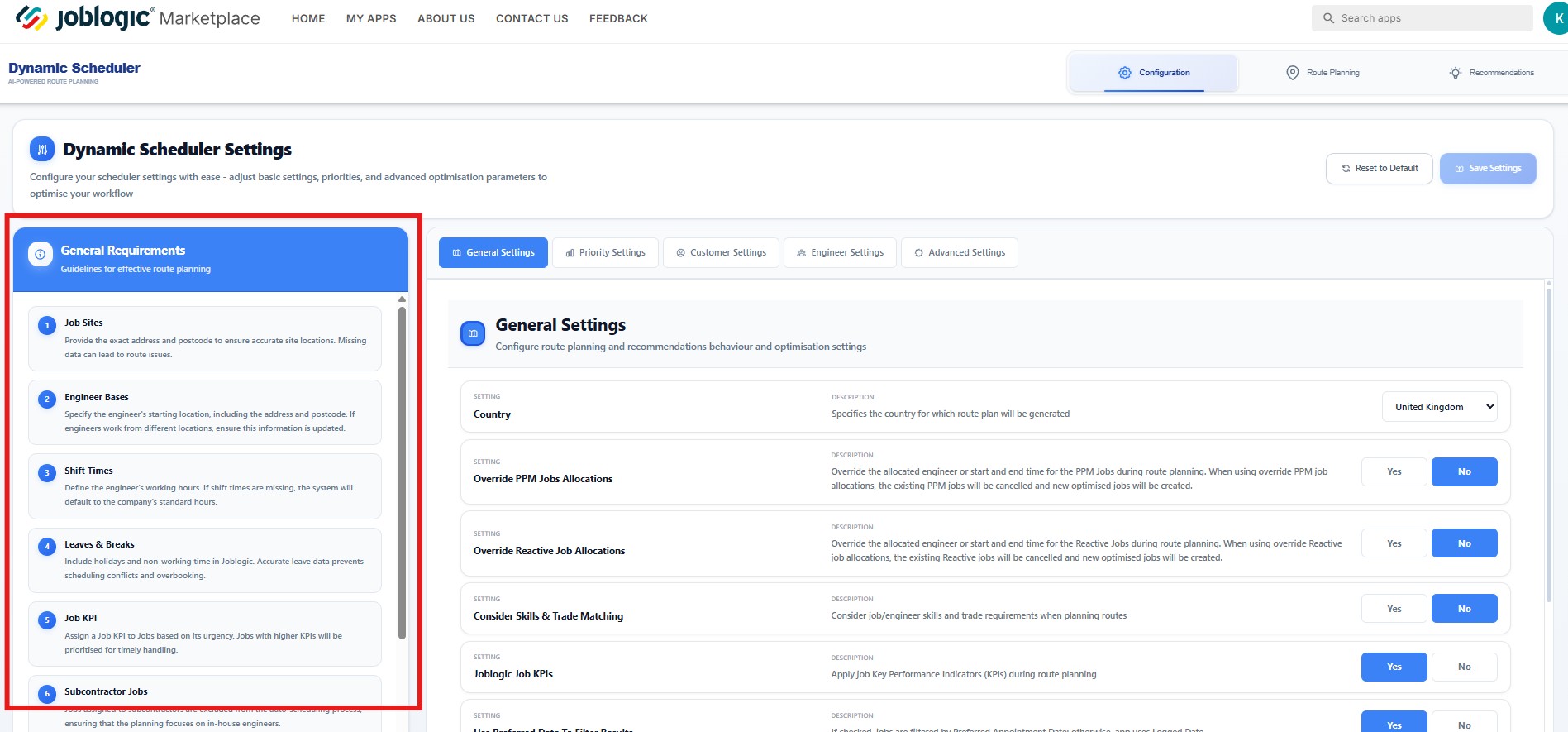Set Consider Skills & Trade Matching to No
The image size is (1568, 732).
point(1465,609)
